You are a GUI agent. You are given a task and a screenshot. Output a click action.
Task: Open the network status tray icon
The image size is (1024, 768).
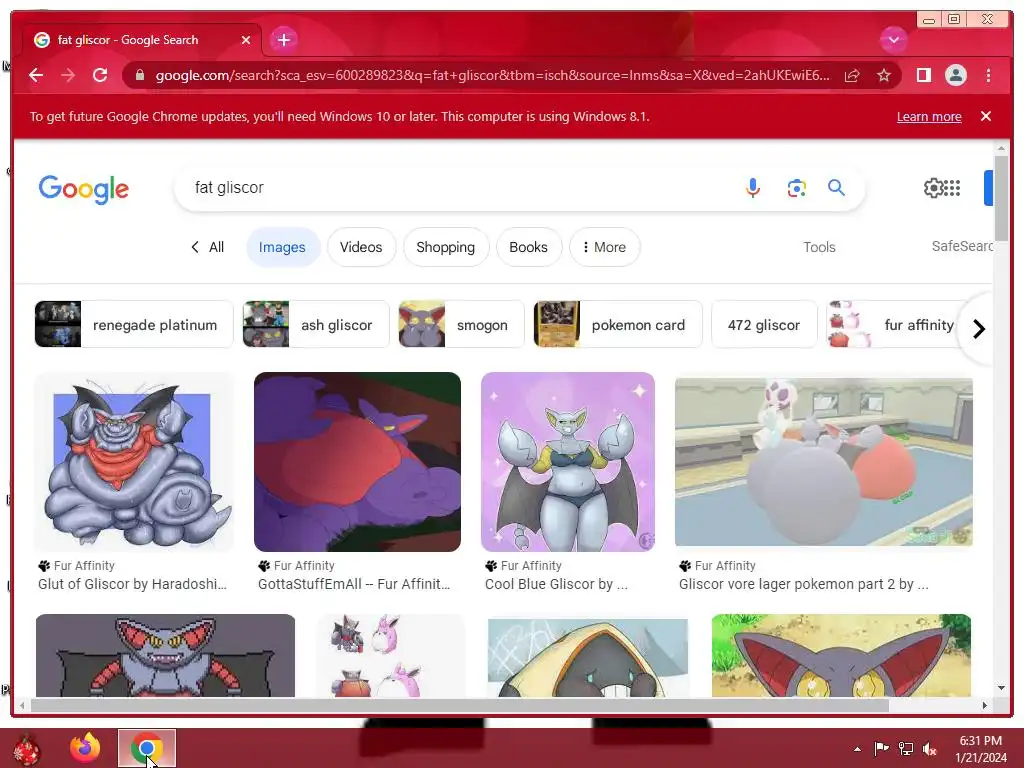pyautogui.click(x=906, y=749)
